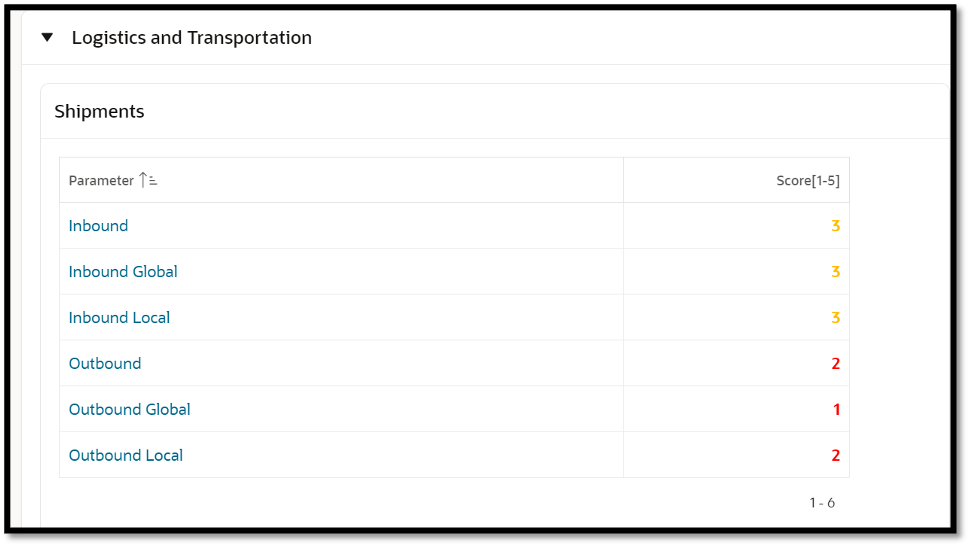
Task: Click the ascending sort icon beside Parameter
Action: coord(148,180)
